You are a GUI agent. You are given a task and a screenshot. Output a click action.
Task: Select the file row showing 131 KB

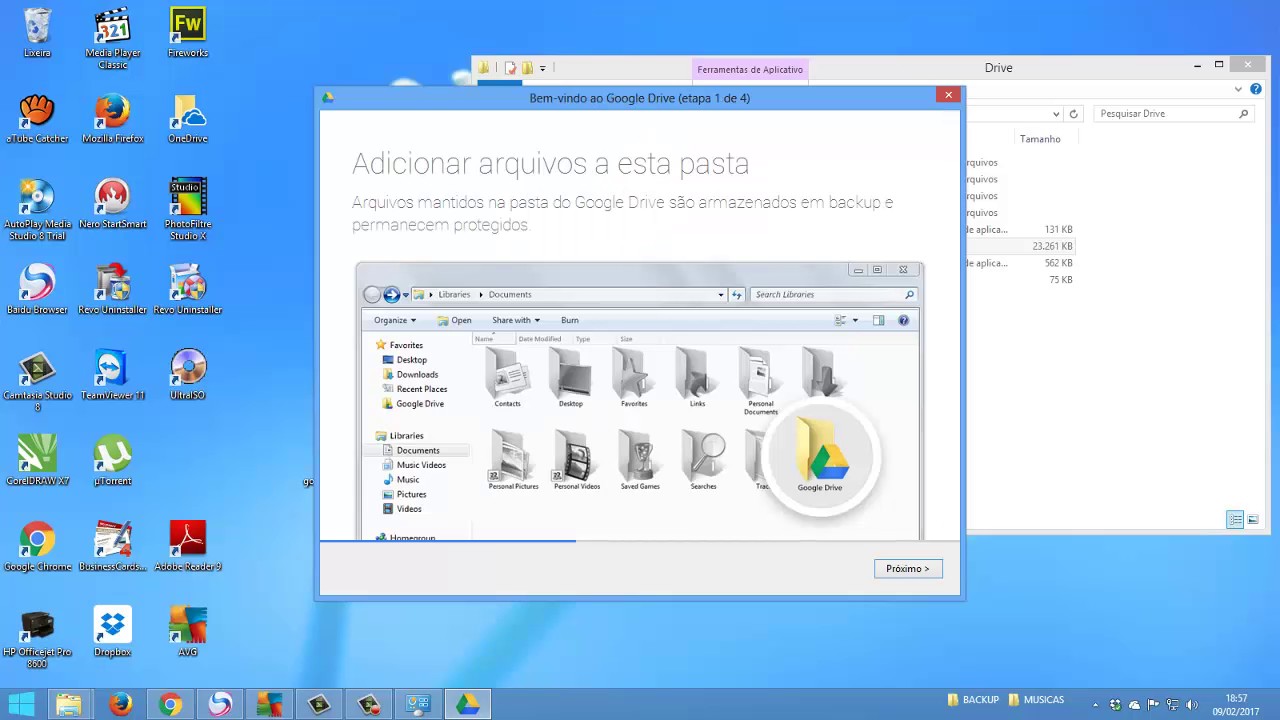pyautogui.click(x=1018, y=229)
